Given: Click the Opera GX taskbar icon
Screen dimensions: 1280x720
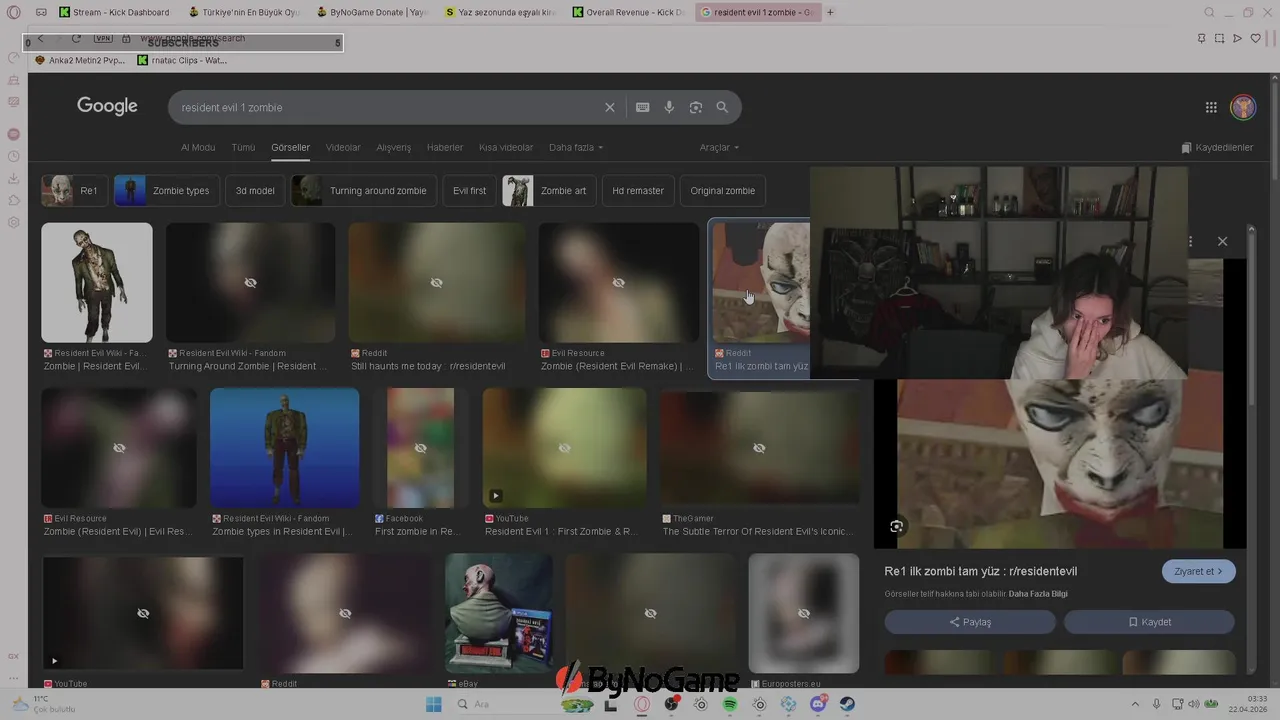Looking at the screenshot, I should (x=642, y=704).
